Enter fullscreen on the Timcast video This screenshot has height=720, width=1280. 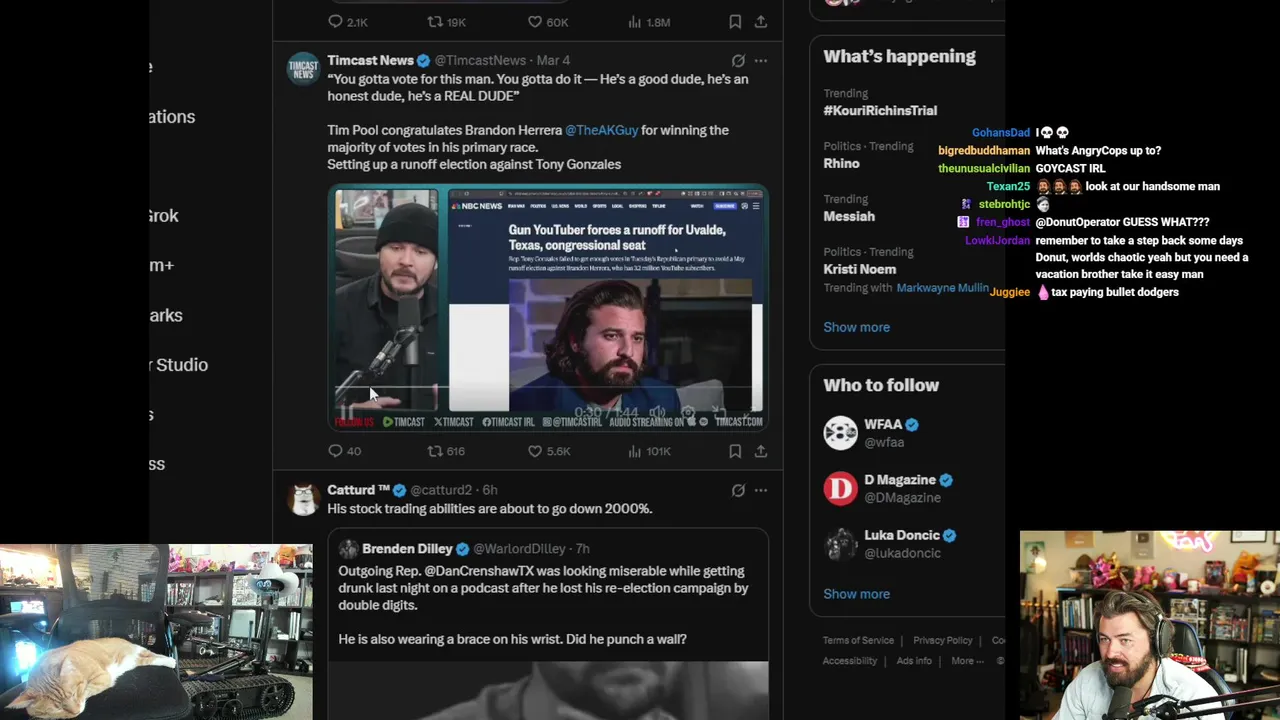tap(748, 412)
